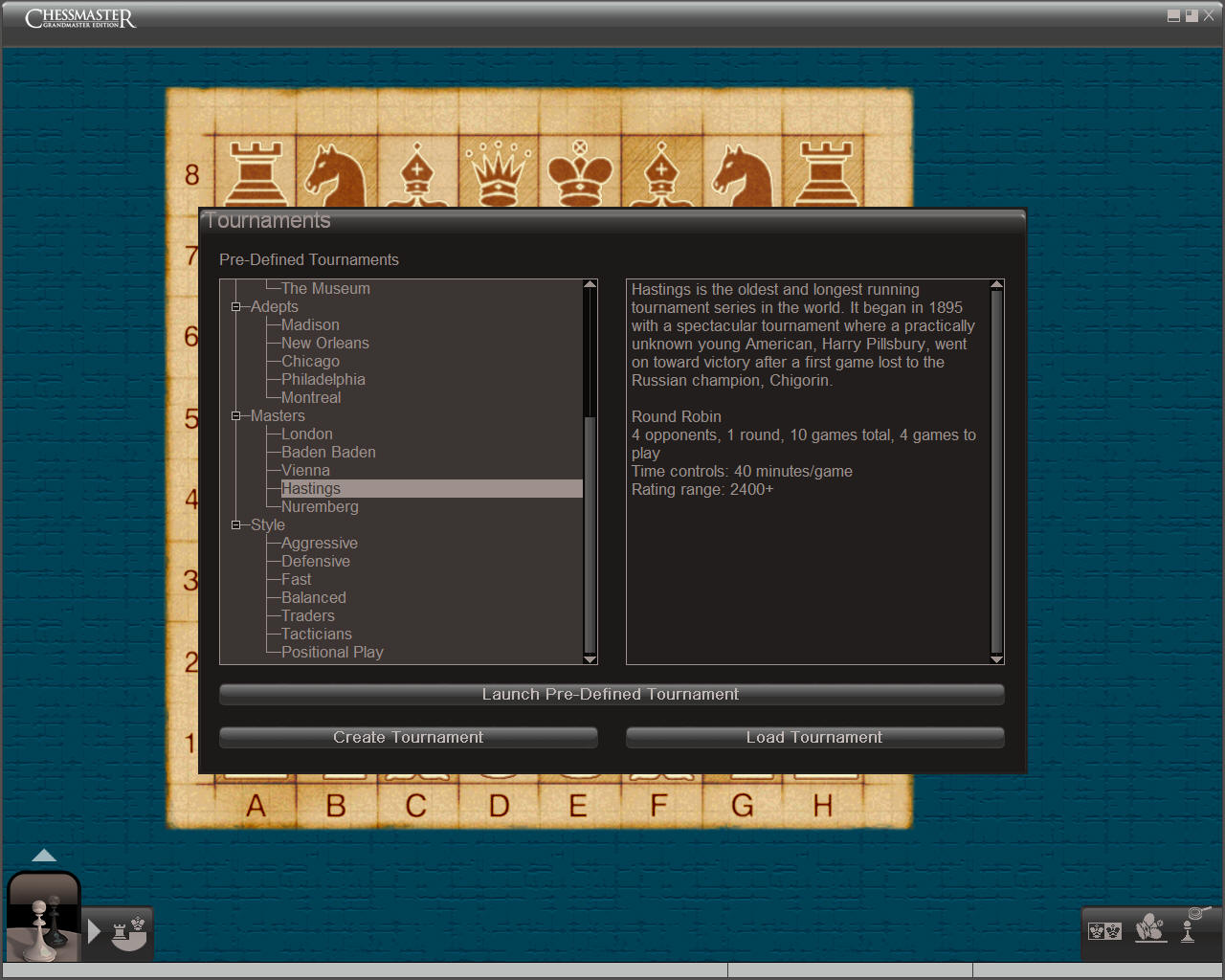Collapse the Adepts tournament group
1225x980 pixels.
(x=235, y=307)
